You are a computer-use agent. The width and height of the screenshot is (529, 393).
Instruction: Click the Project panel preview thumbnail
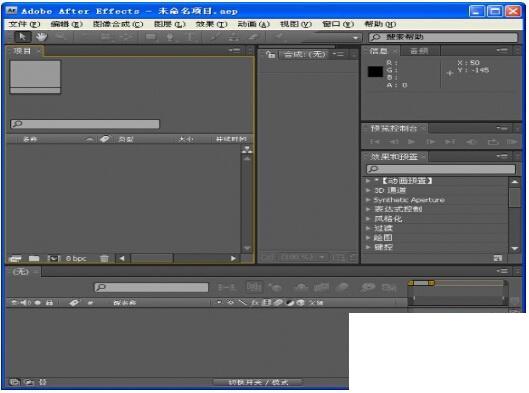(35, 77)
